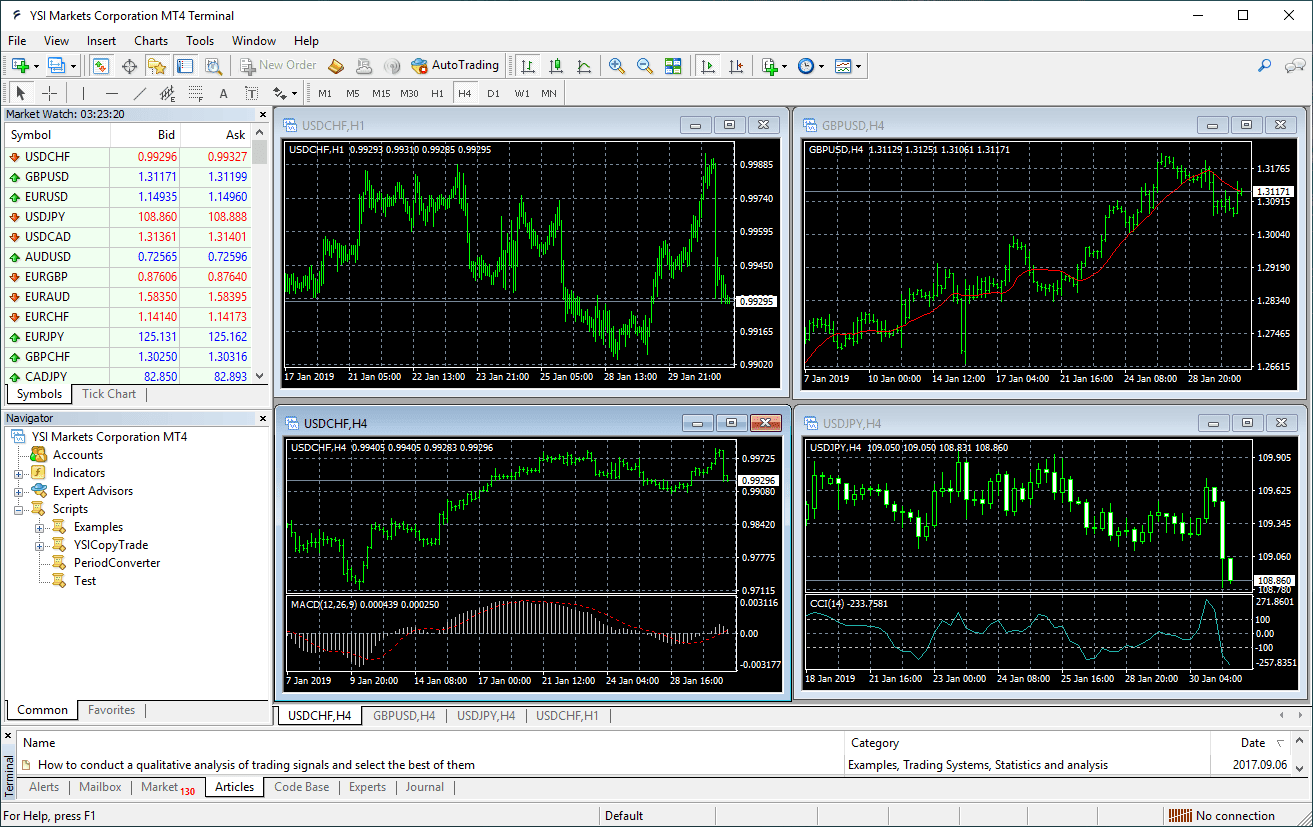Open the Profiles dropdown arrow
Screen dimensions: 1313x827
[x=72, y=66]
